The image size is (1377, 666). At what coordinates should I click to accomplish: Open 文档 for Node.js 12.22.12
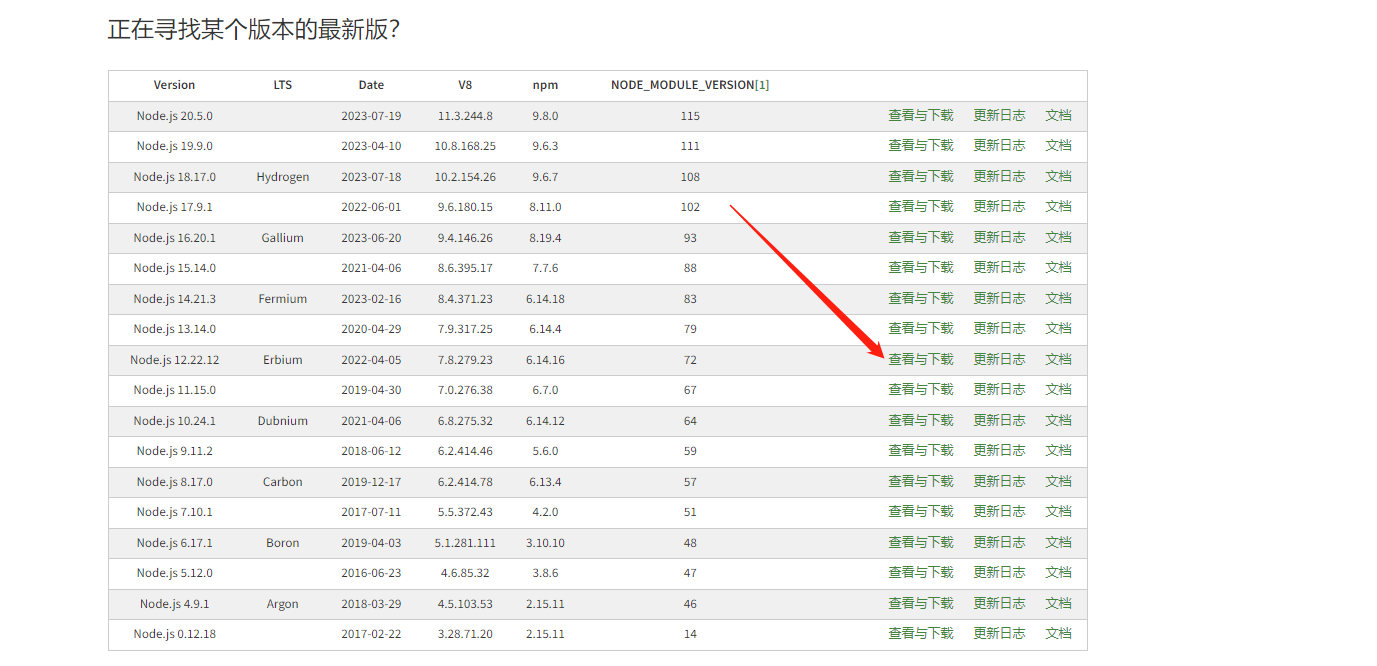[1058, 359]
